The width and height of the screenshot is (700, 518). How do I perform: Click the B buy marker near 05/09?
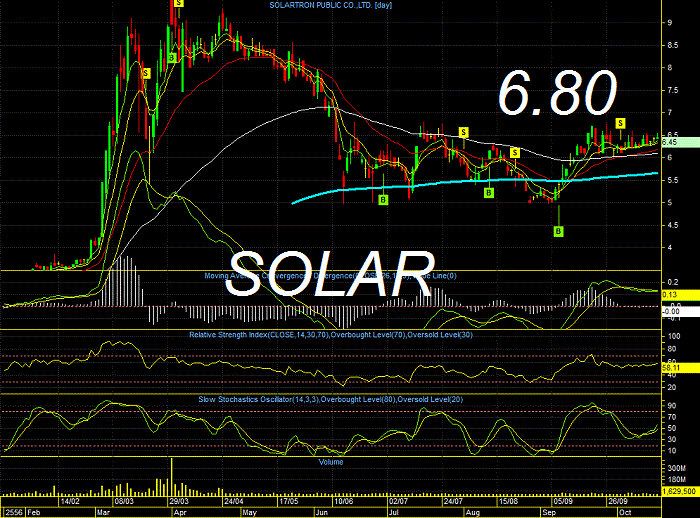pyautogui.click(x=558, y=231)
